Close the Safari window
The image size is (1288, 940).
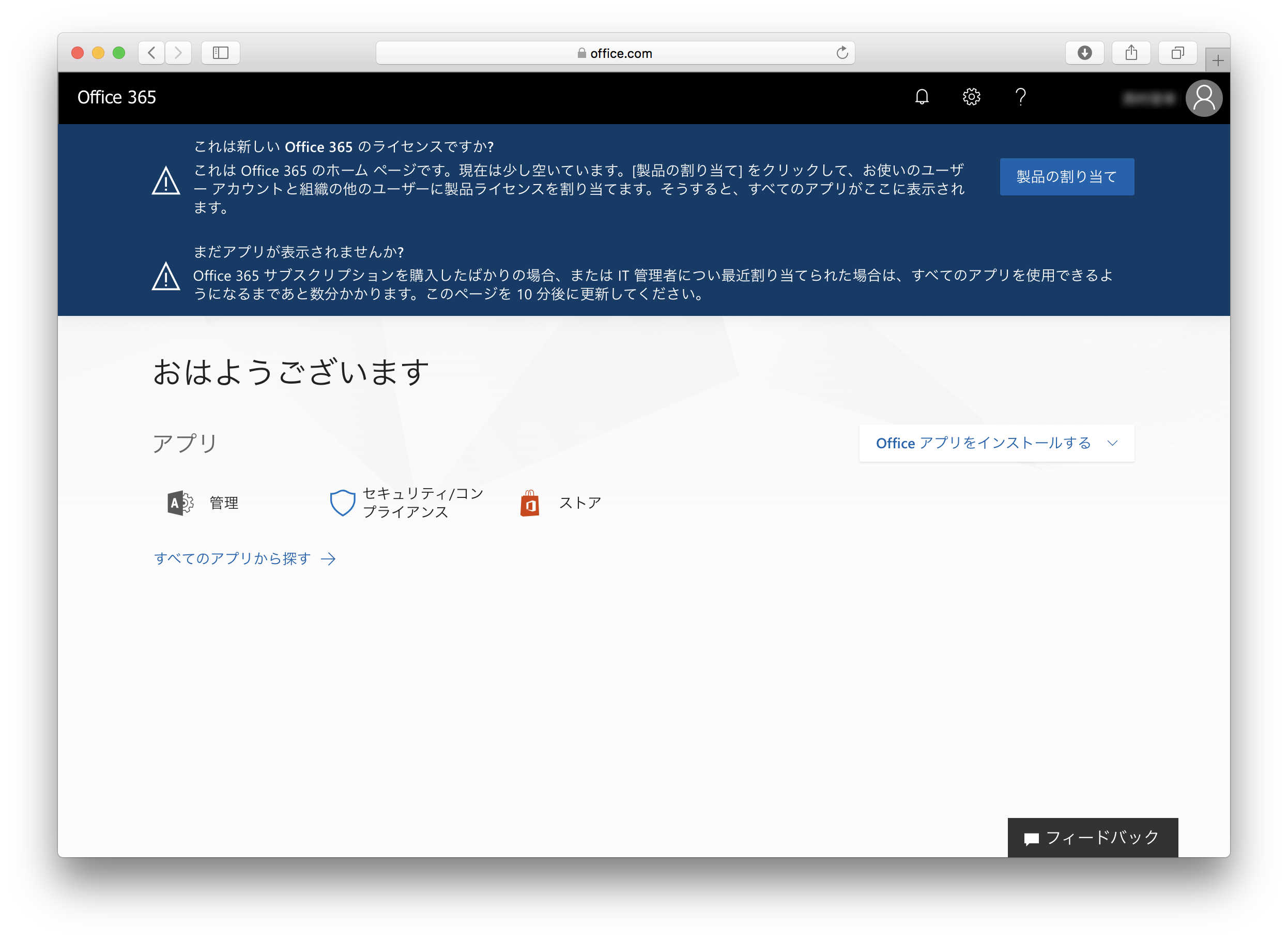(78, 53)
